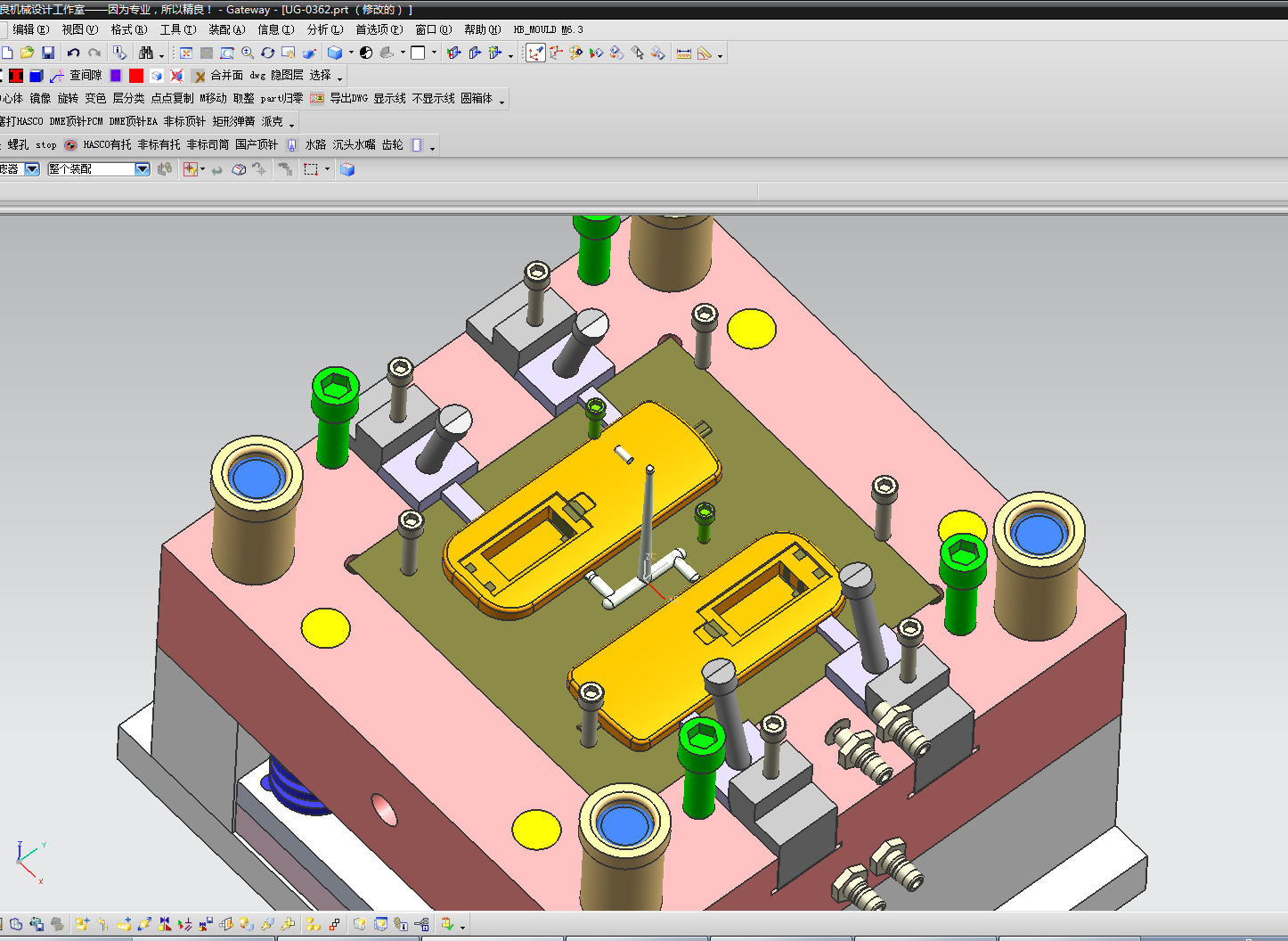
Task: Click the purple square color swatch
Action: point(116,76)
